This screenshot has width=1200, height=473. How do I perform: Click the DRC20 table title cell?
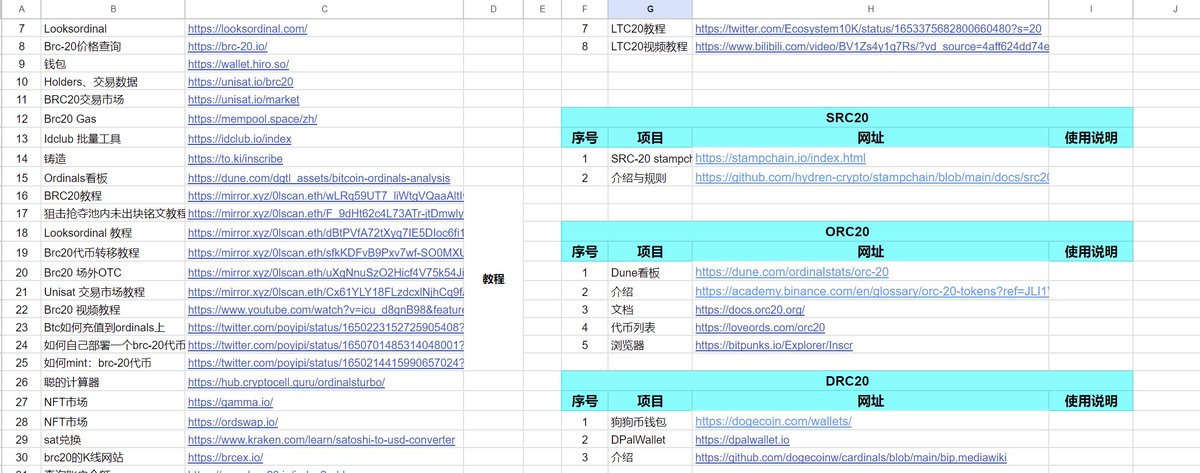pos(847,382)
